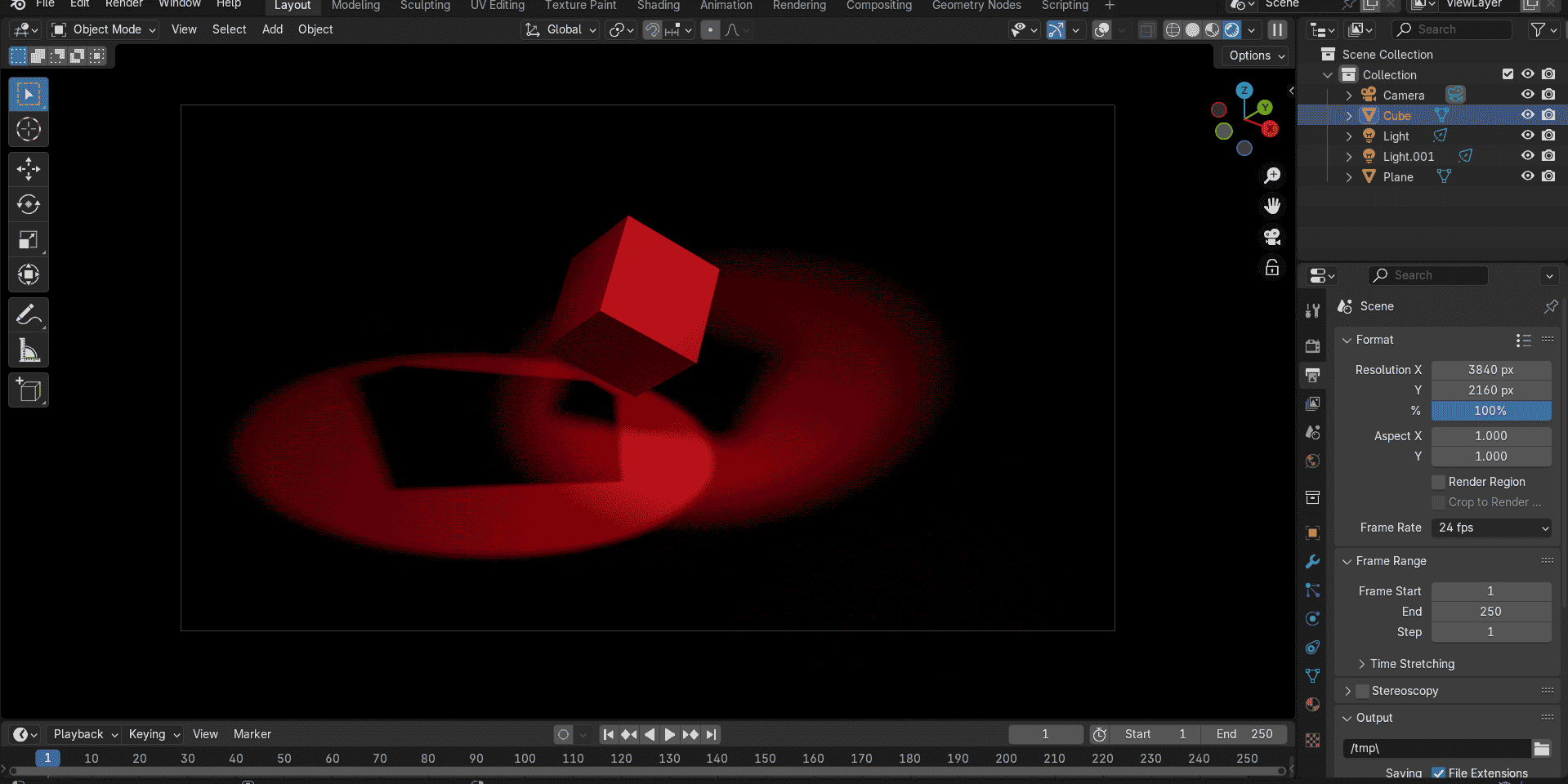Open the Object Mode dropdown
Image resolution: width=1568 pixels, height=784 pixels.
[x=103, y=29]
